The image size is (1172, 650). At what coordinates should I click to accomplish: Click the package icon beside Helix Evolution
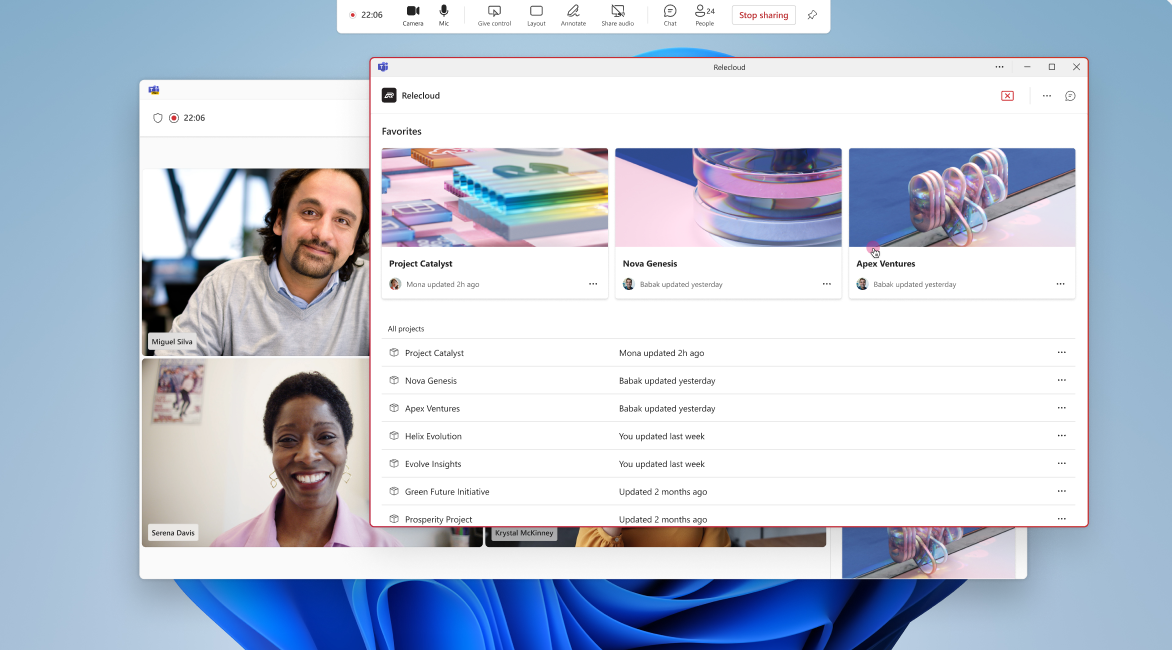point(394,436)
